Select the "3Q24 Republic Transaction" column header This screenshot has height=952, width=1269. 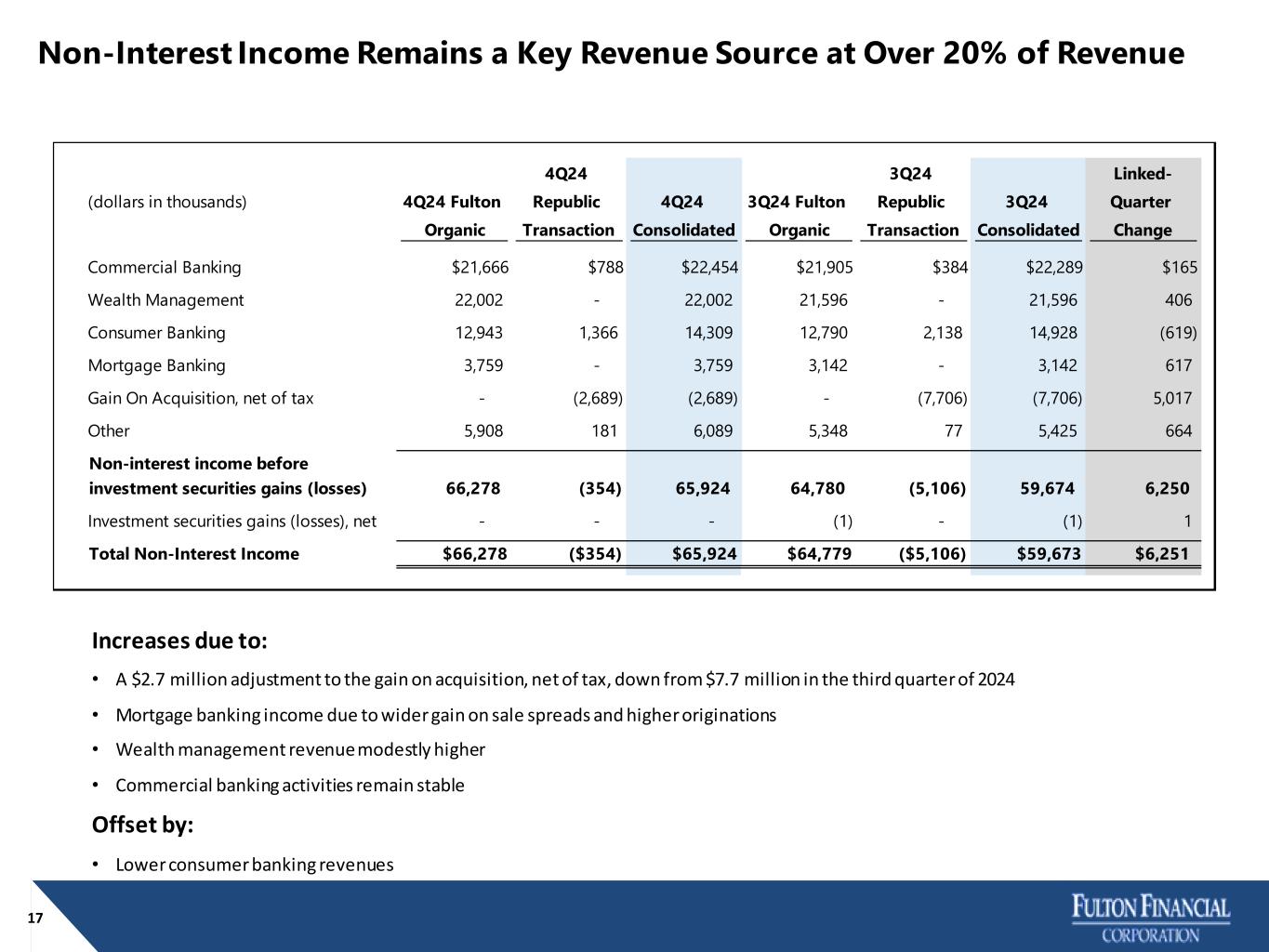(911, 202)
